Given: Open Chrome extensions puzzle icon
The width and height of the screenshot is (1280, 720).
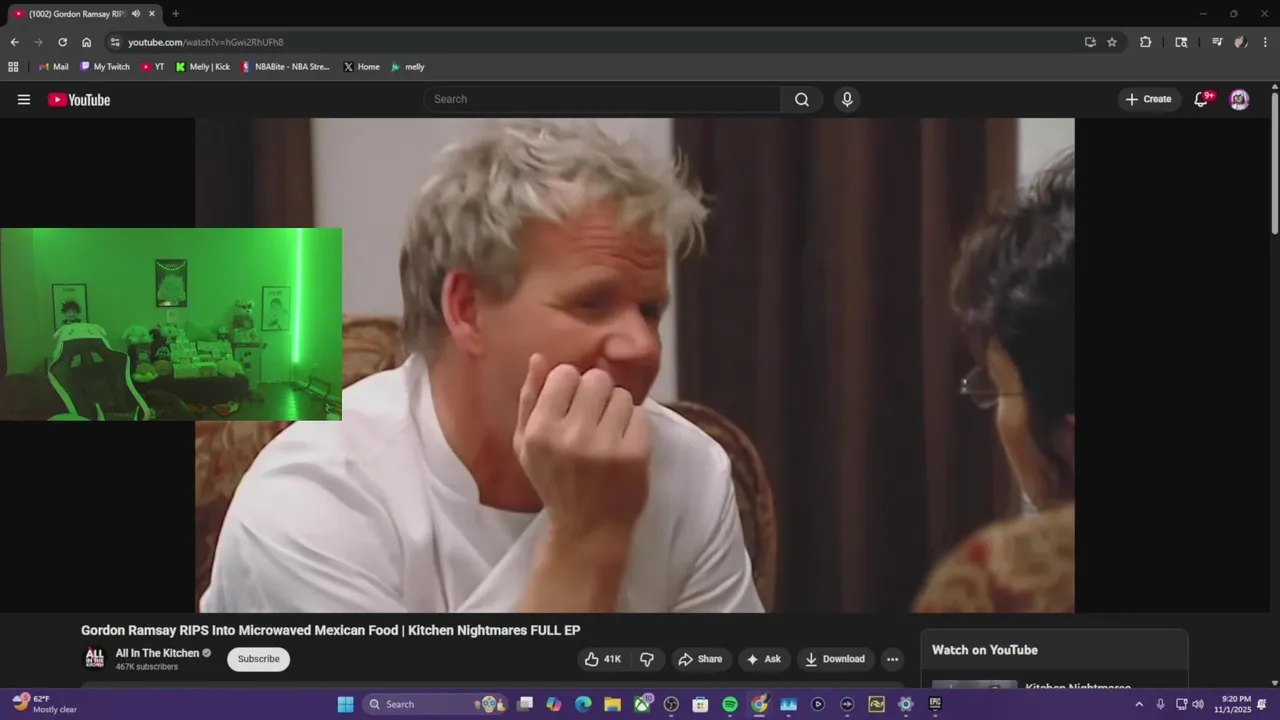Looking at the screenshot, I should 1146,42.
